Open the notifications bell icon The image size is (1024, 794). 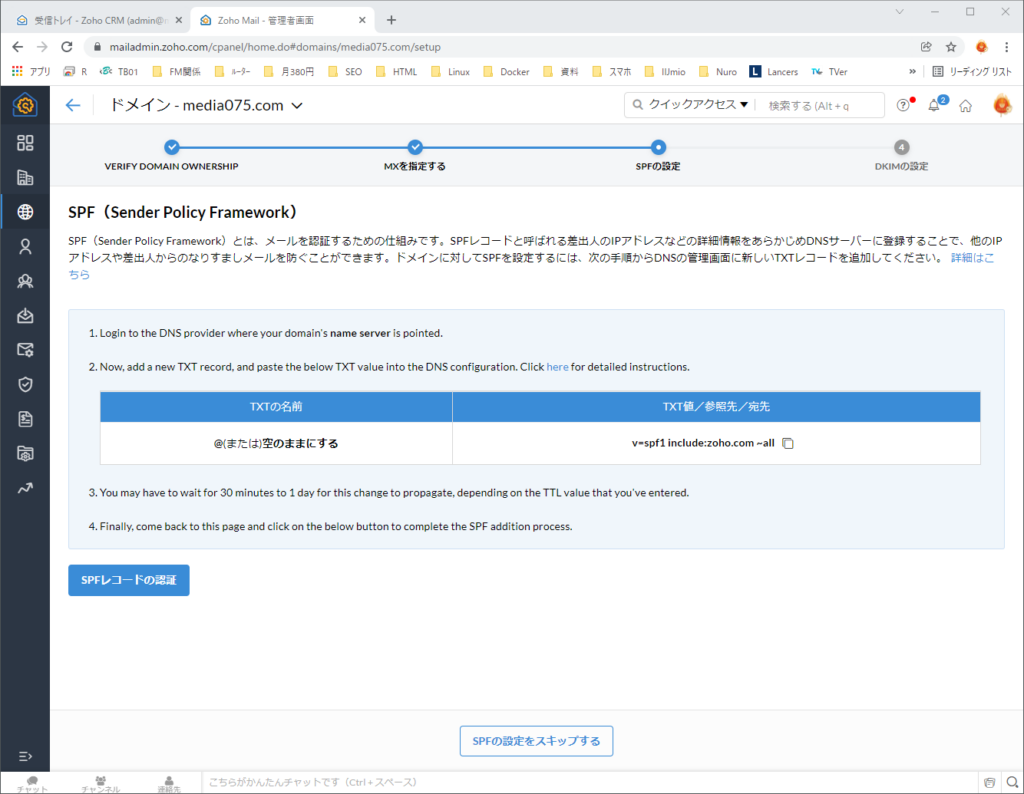pyautogui.click(x=935, y=105)
